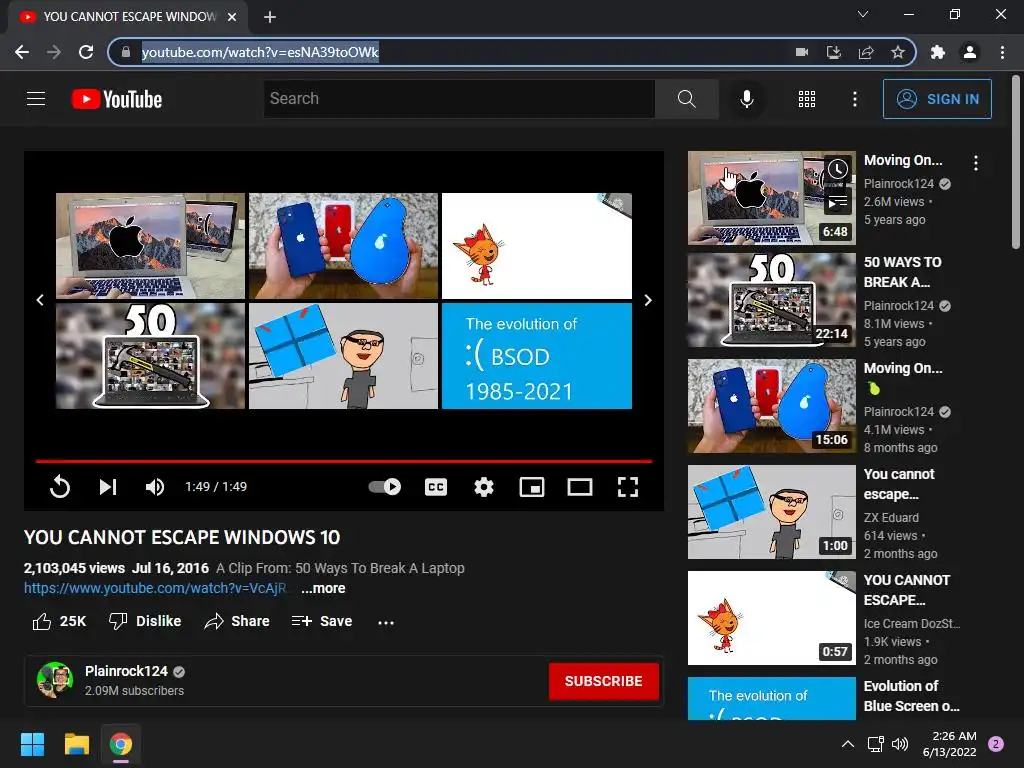Image resolution: width=1024 pixels, height=768 pixels.
Task: Start voice search with microphone icon
Action: pos(746,99)
